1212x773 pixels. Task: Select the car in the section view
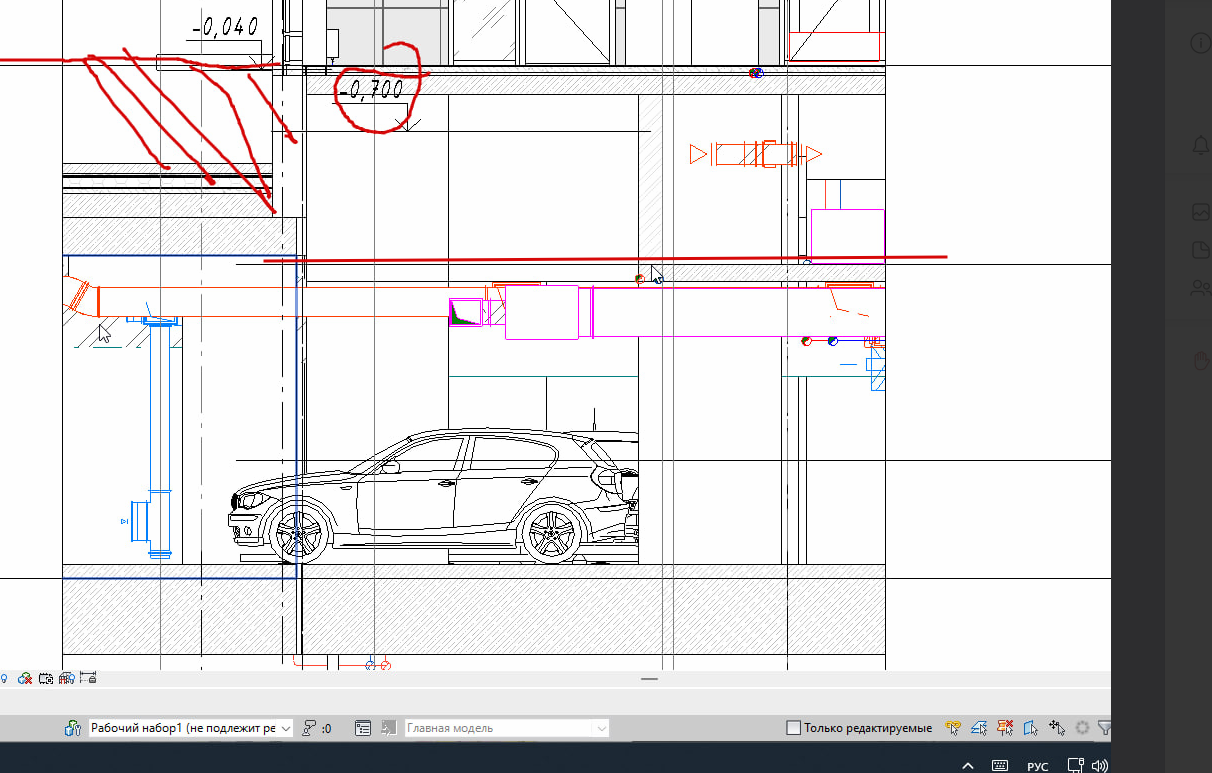(433, 497)
